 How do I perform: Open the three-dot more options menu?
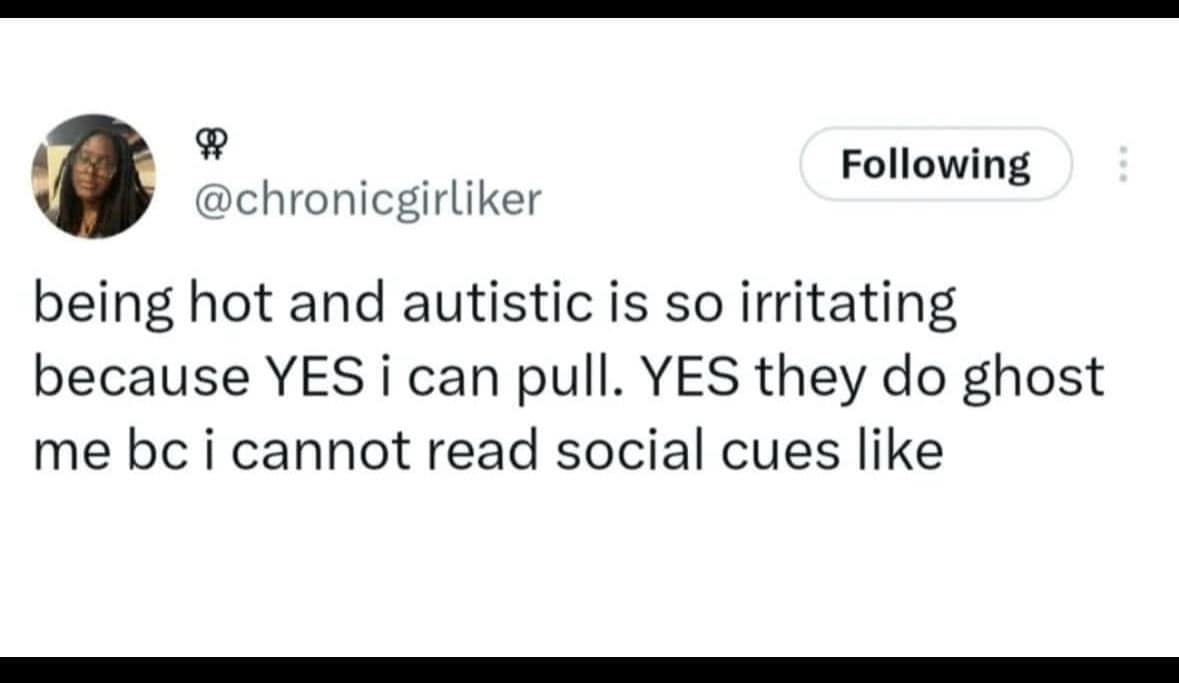pyautogui.click(x=1122, y=164)
